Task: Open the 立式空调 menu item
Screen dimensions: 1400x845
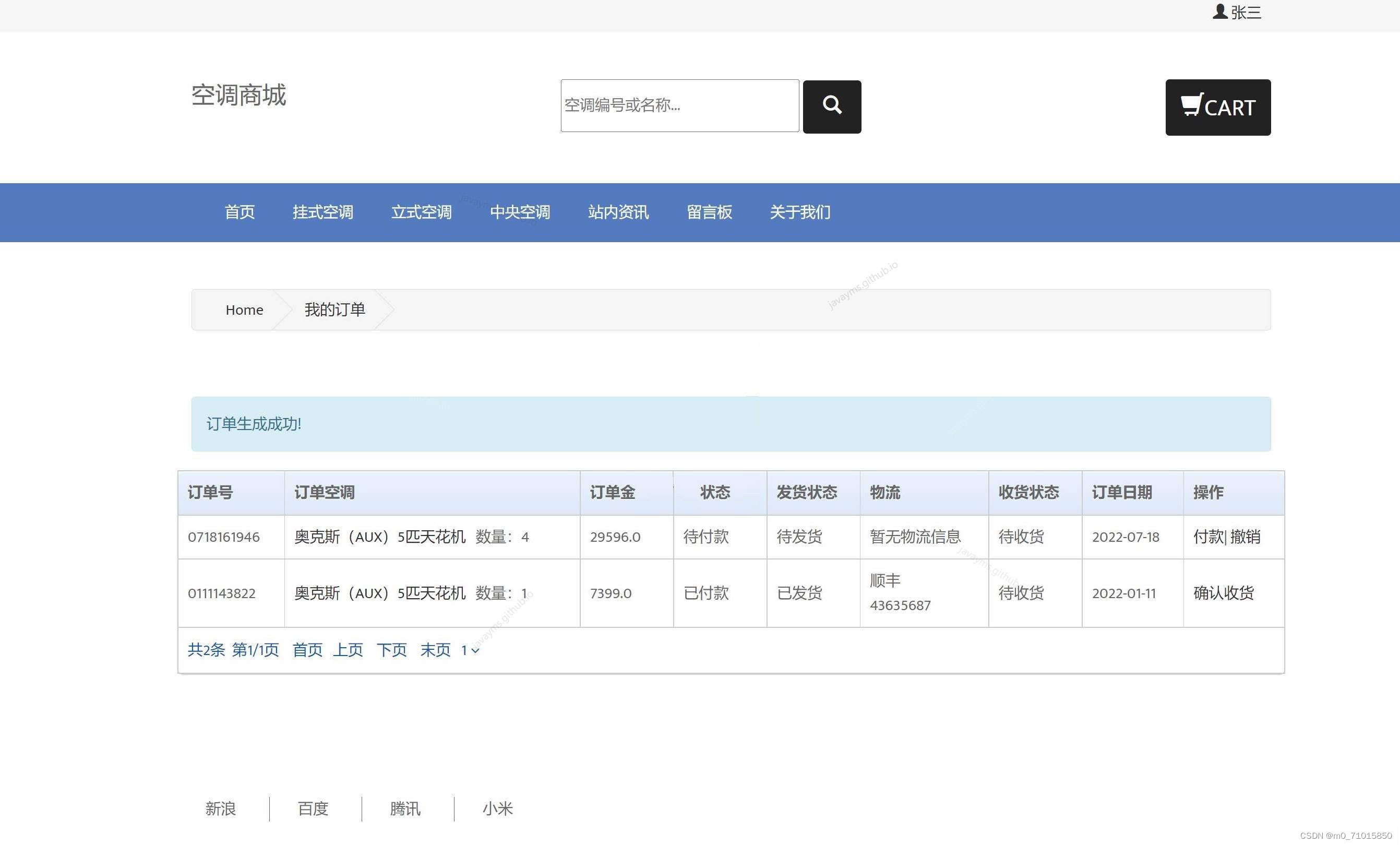Action: point(421,212)
